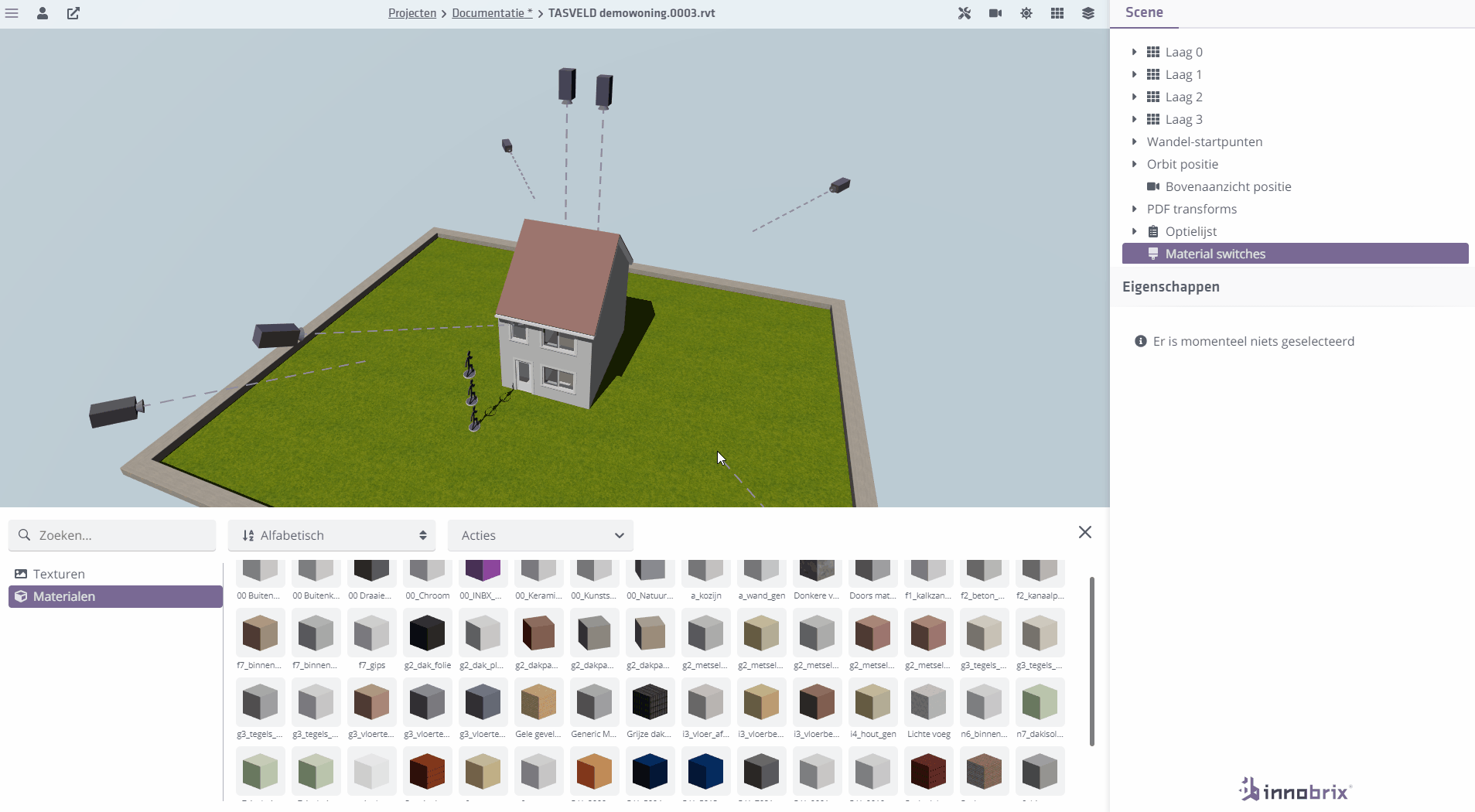The height and width of the screenshot is (812, 1475).
Task: Select the video camera icon
Action: click(995, 13)
